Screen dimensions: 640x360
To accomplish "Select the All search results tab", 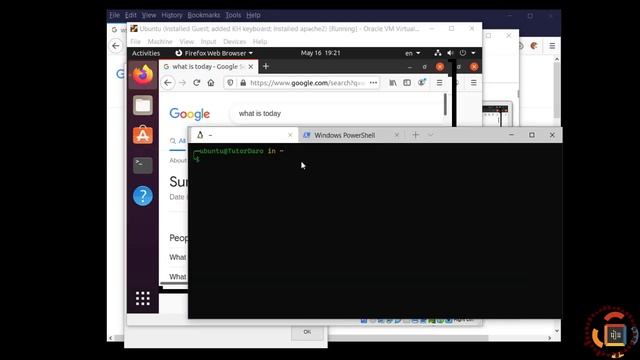I will coord(178,141).
